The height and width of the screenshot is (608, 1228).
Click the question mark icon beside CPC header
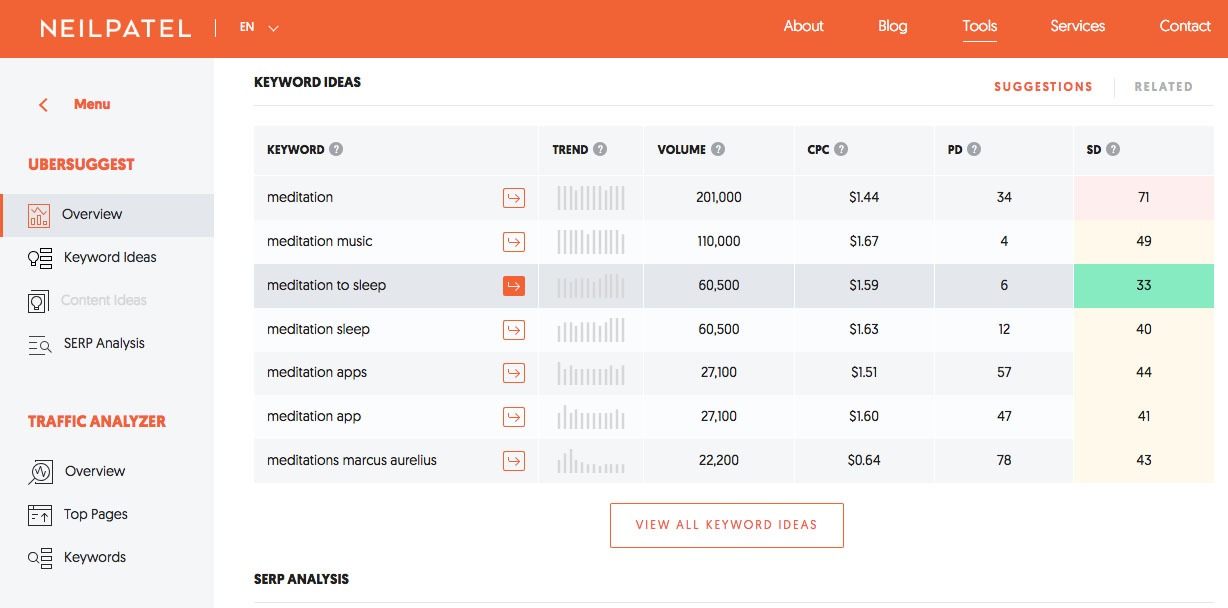pos(841,149)
